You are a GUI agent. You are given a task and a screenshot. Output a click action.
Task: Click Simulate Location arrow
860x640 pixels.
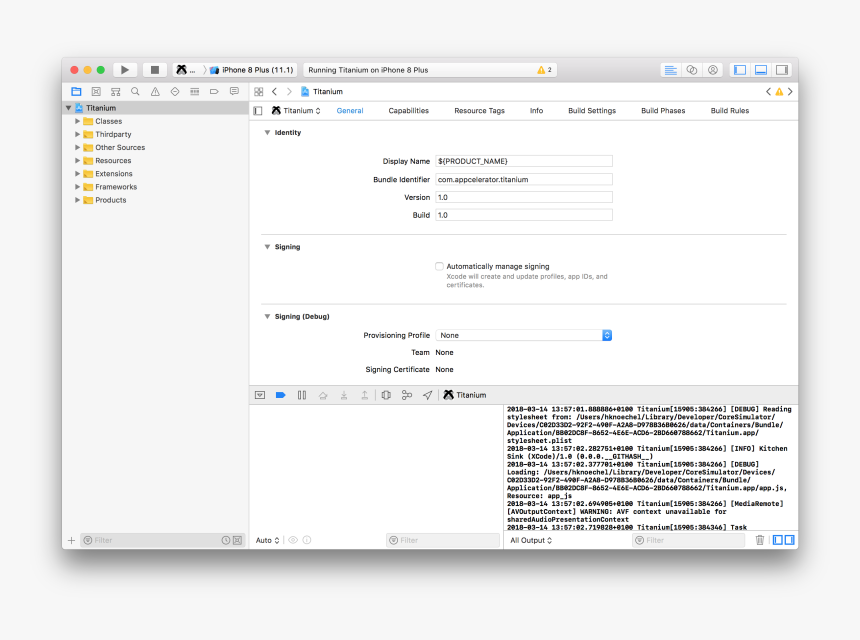pyautogui.click(x=427, y=395)
